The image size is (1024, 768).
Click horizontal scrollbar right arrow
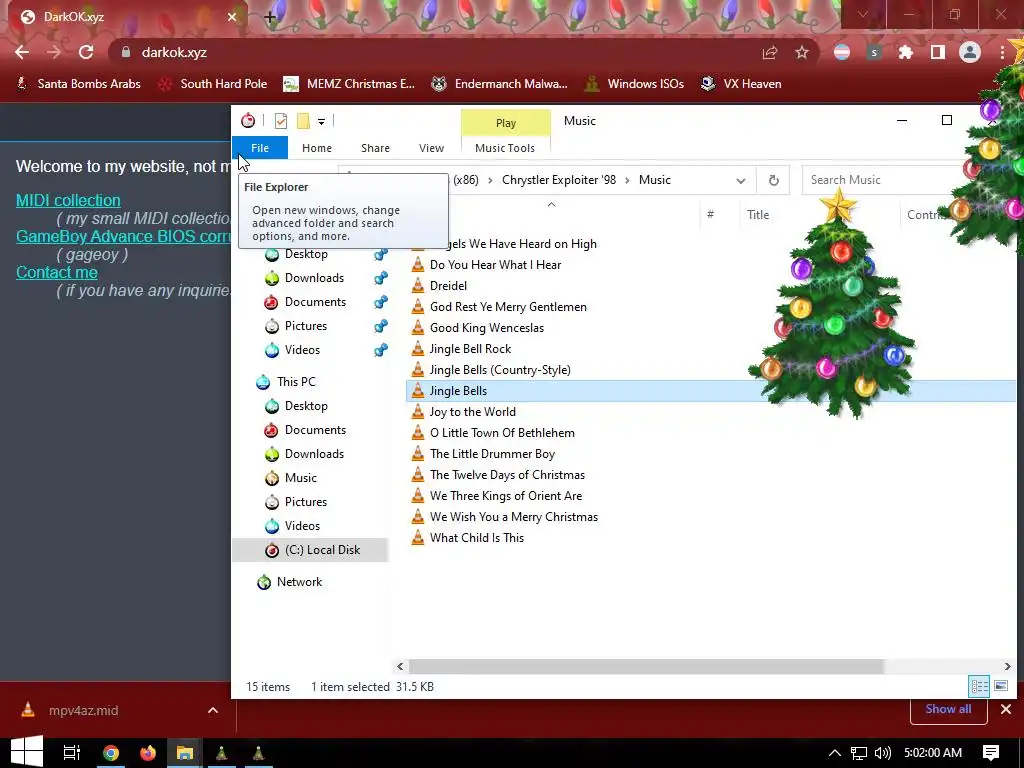tap(1007, 667)
